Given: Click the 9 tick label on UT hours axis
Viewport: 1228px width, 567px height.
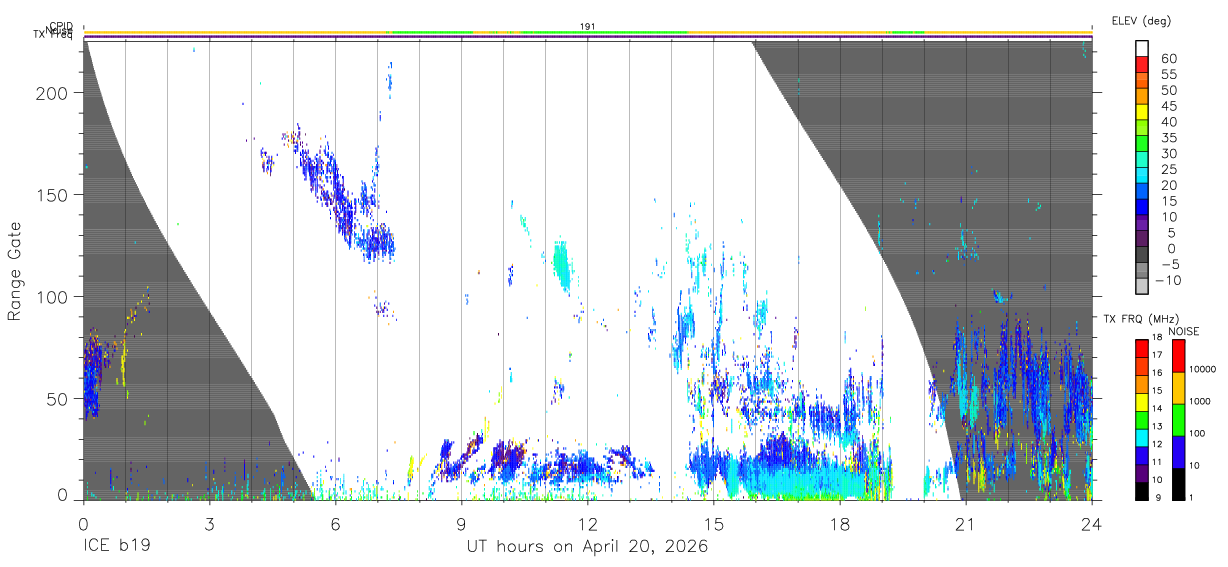Looking at the screenshot, I should (x=462, y=523).
